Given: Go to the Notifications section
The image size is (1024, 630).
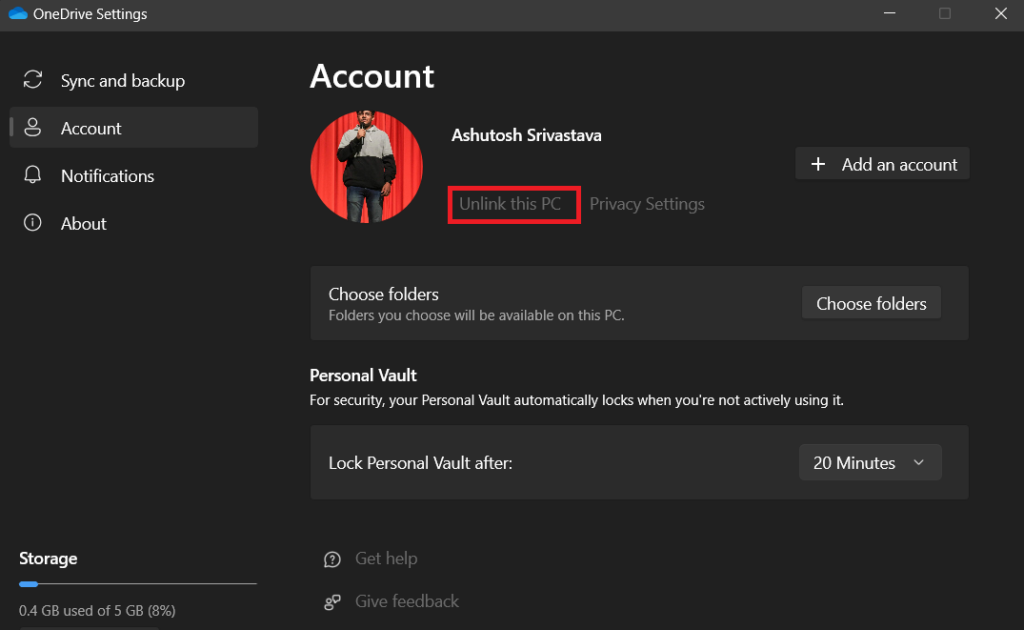Looking at the screenshot, I should [x=107, y=176].
